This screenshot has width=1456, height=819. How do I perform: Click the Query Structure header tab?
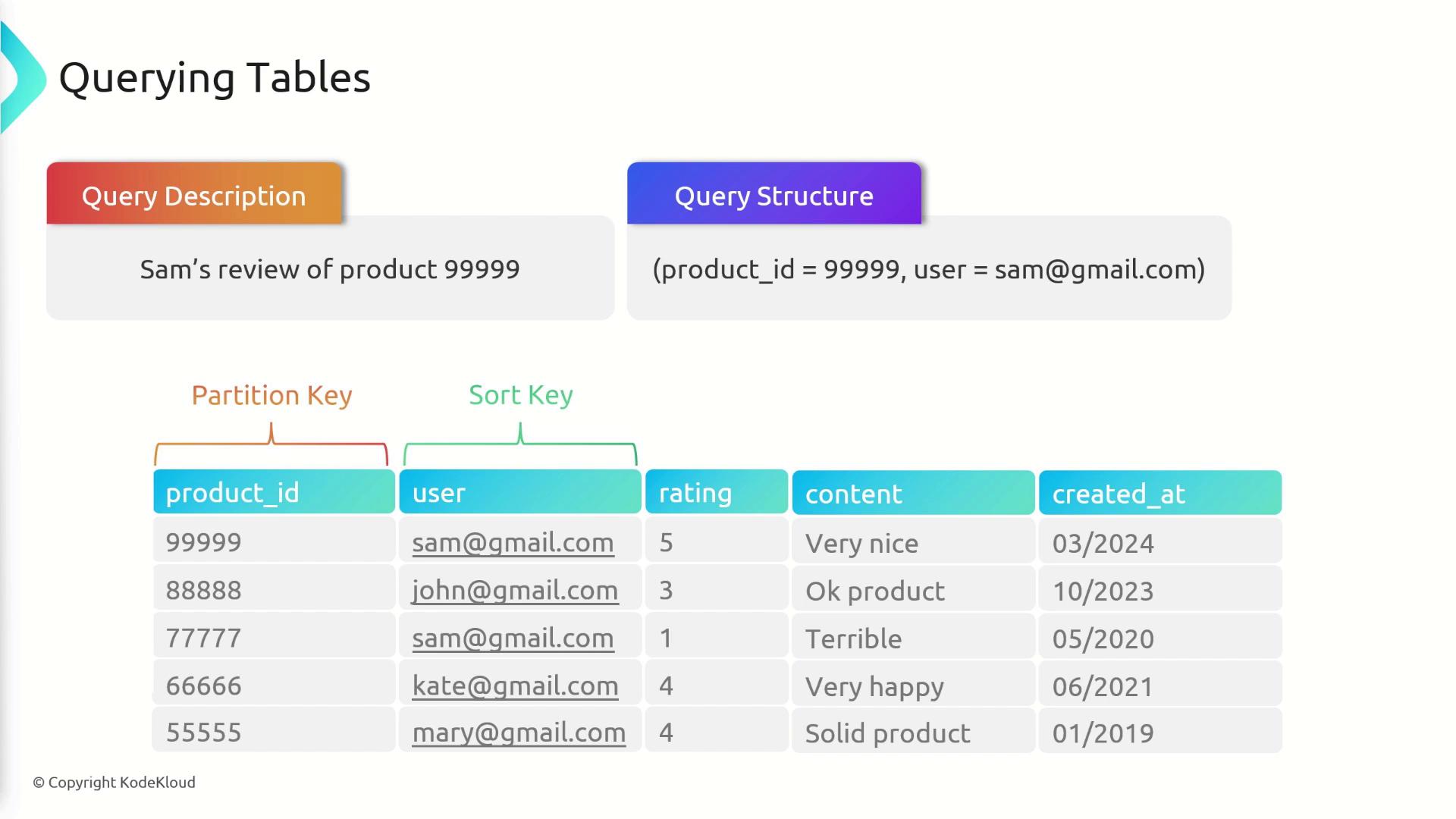(x=773, y=194)
